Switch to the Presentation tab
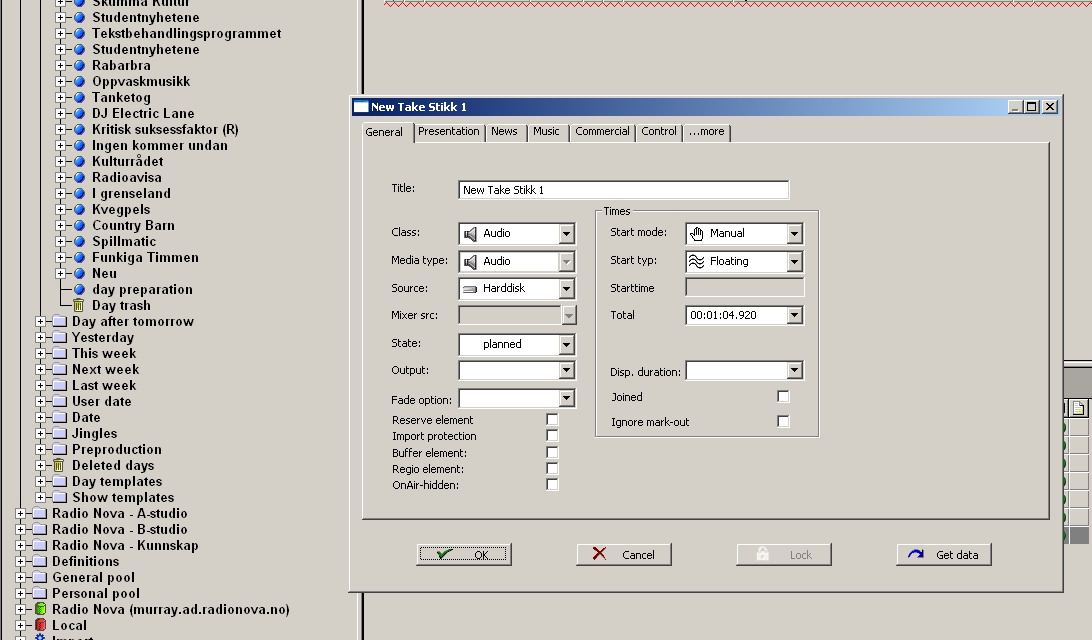The width and height of the screenshot is (1092, 640). pyautogui.click(x=448, y=132)
